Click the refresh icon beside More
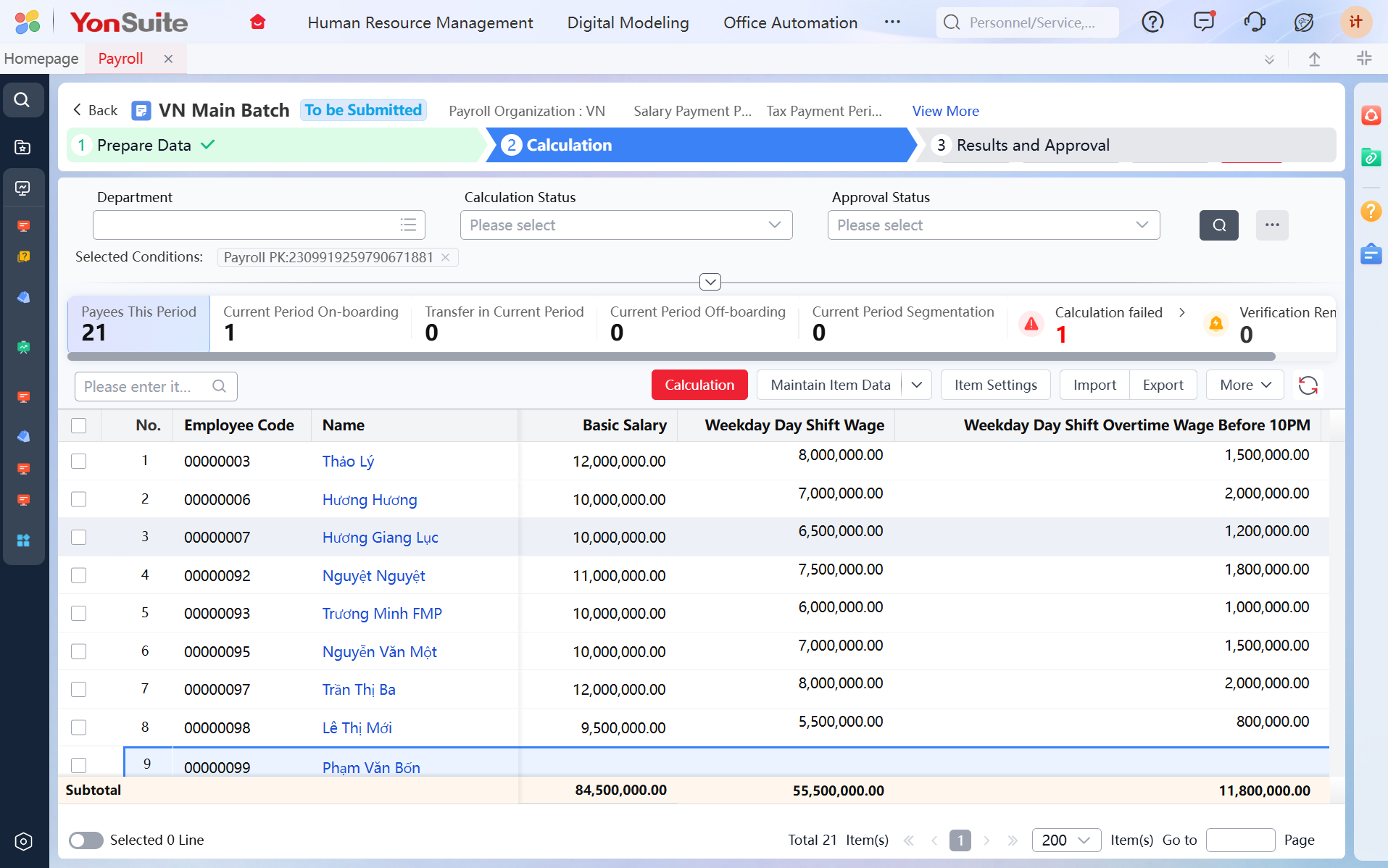Screen dimensions: 1388x868 tap(1308, 385)
